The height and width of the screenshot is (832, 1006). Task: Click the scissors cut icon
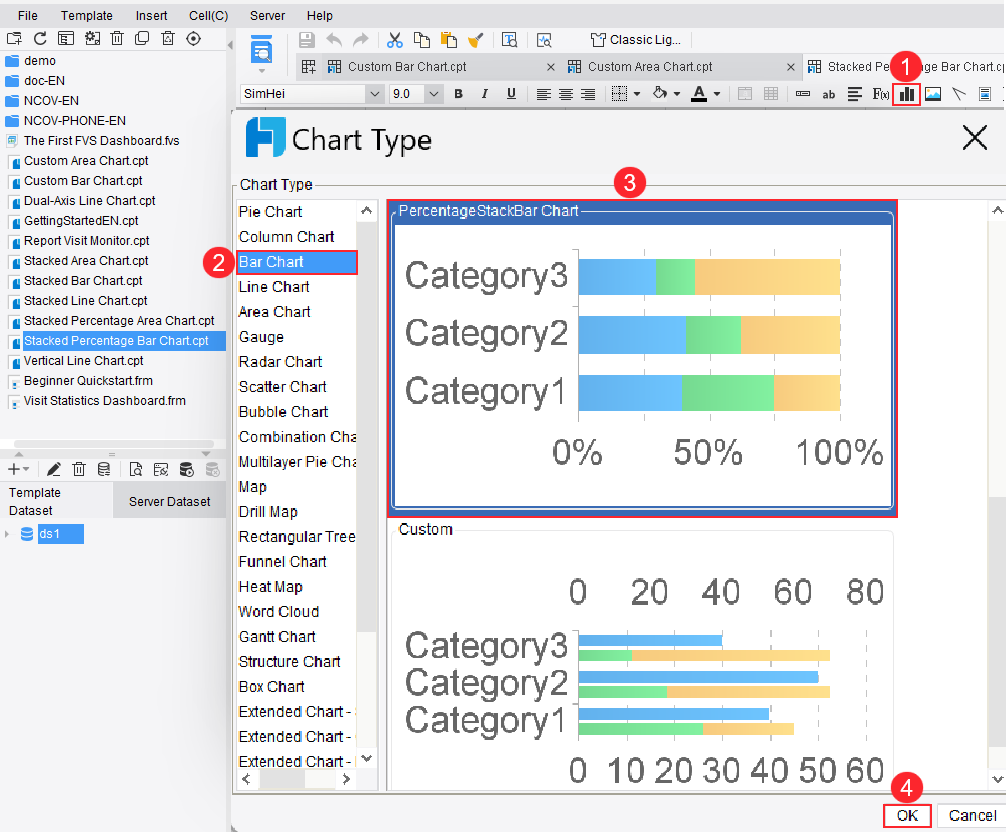pyautogui.click(x=395, y=40)
